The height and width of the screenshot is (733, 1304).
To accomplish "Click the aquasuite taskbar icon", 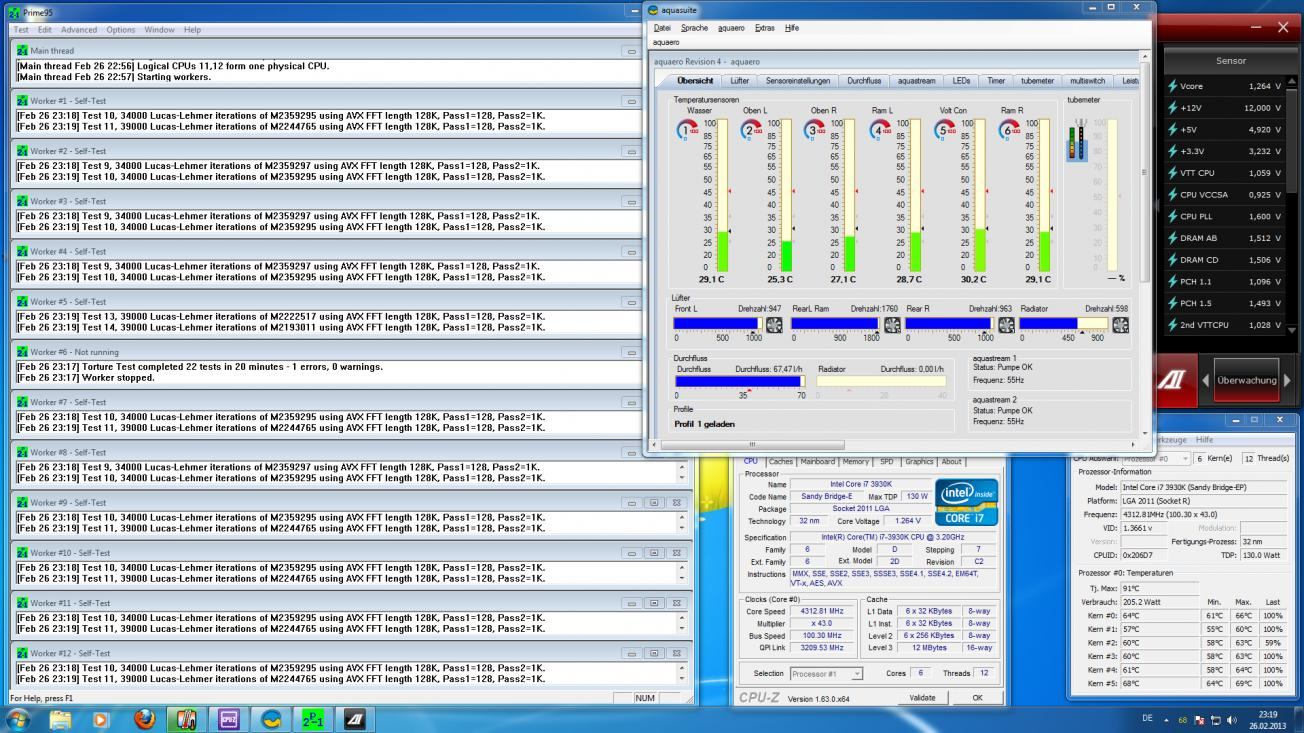I will (270, 718).
